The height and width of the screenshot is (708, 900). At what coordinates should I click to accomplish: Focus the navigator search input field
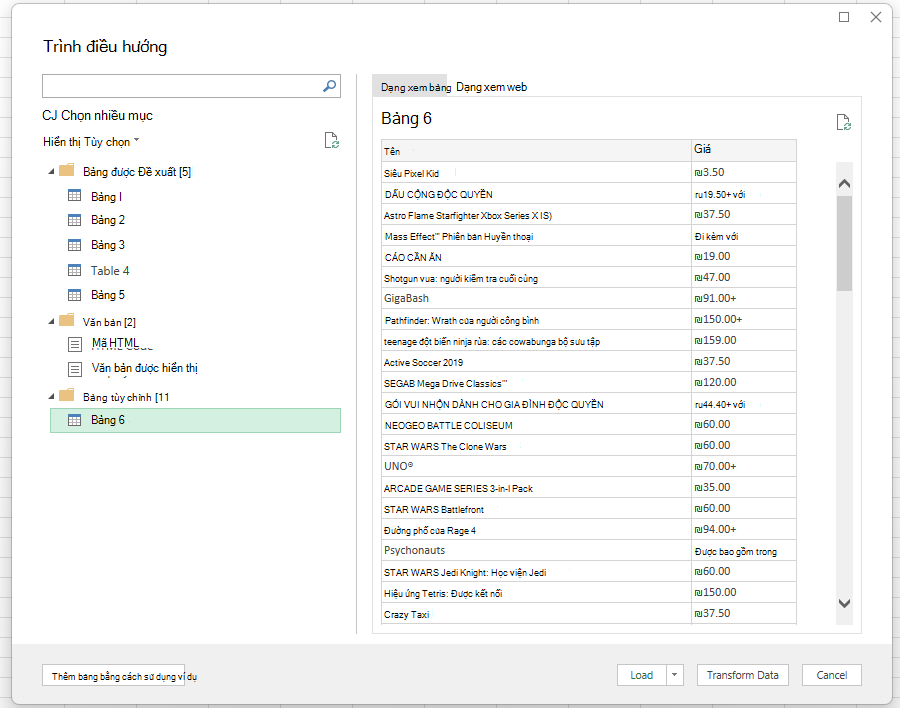pos(181,86)
